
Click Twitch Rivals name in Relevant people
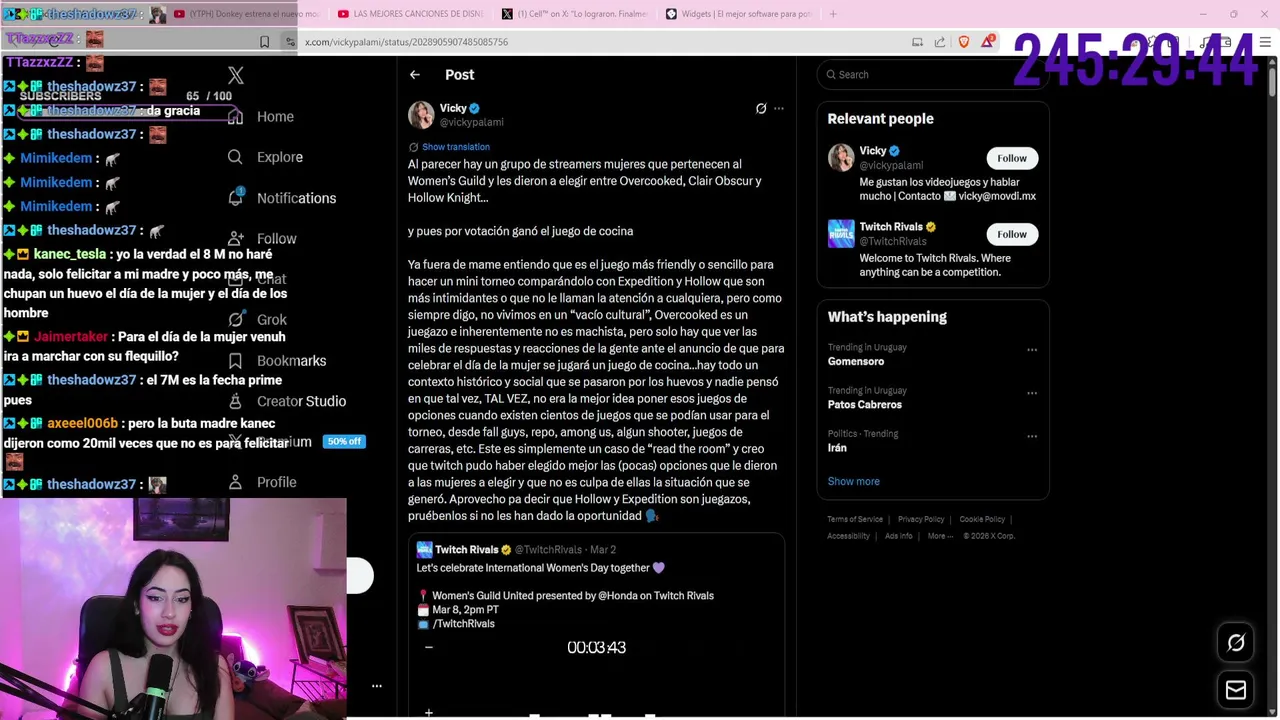coord(890,227)
